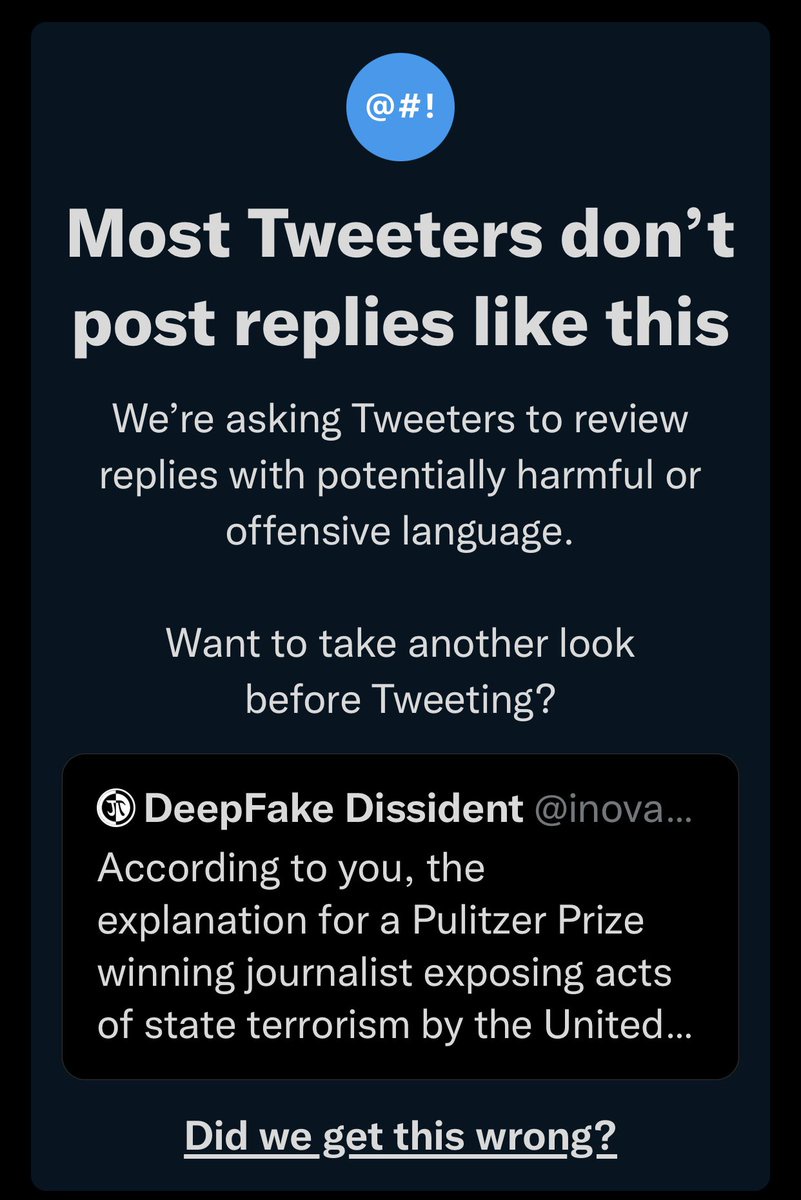Click 'of state terrorism by the United' line

pos(378,1025)
